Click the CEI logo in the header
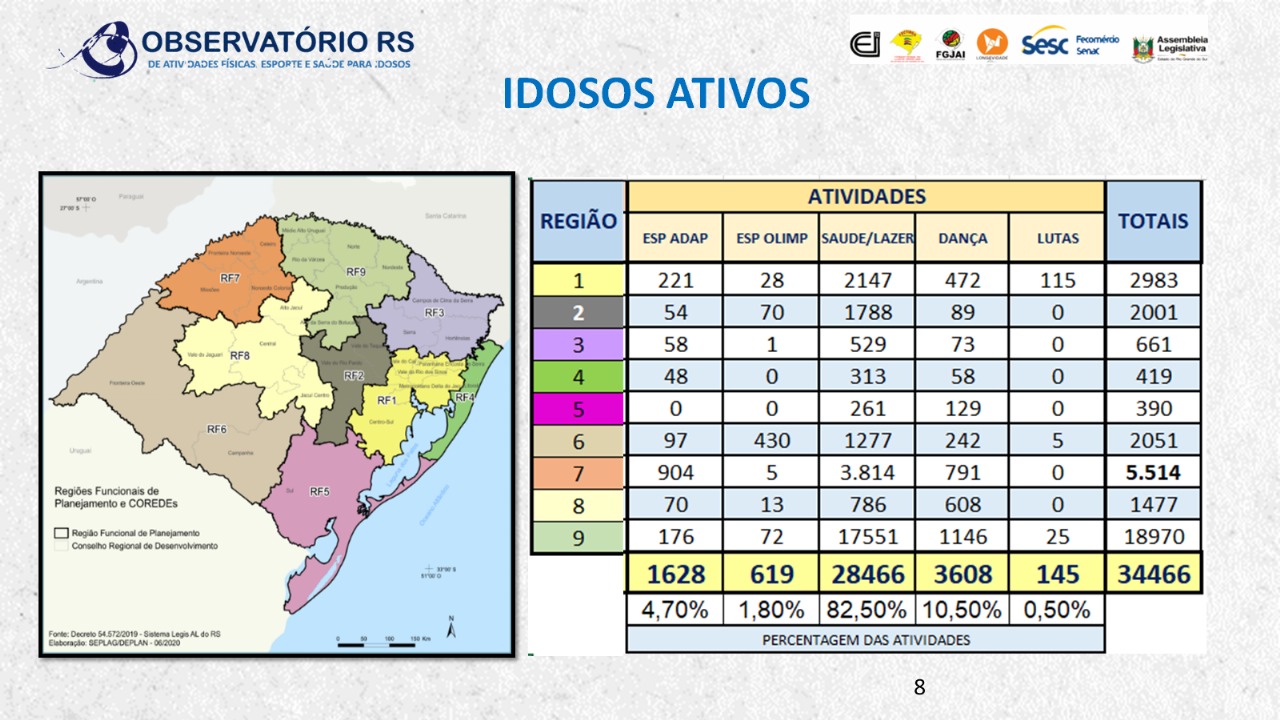Image resolution: width=1280 pixels, height=720 pixels. (865, 45)
